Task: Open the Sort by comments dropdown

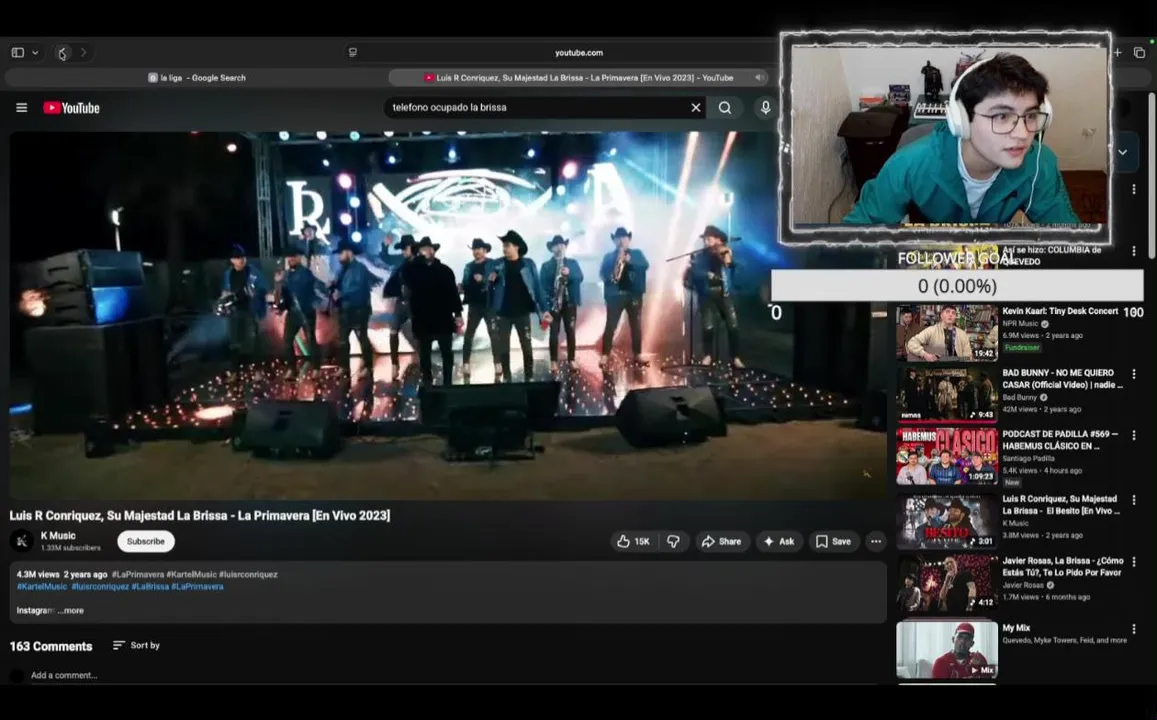Action: click(x=137, y=645)
